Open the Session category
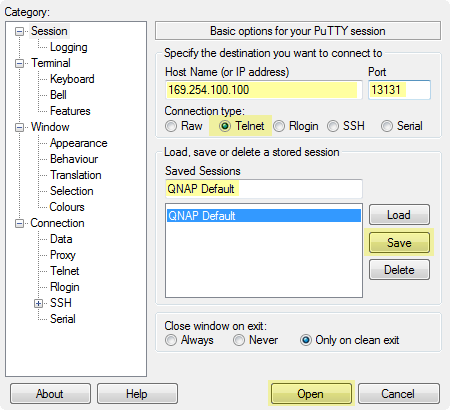This screenshot has height=410, width=450. point(49,31)
